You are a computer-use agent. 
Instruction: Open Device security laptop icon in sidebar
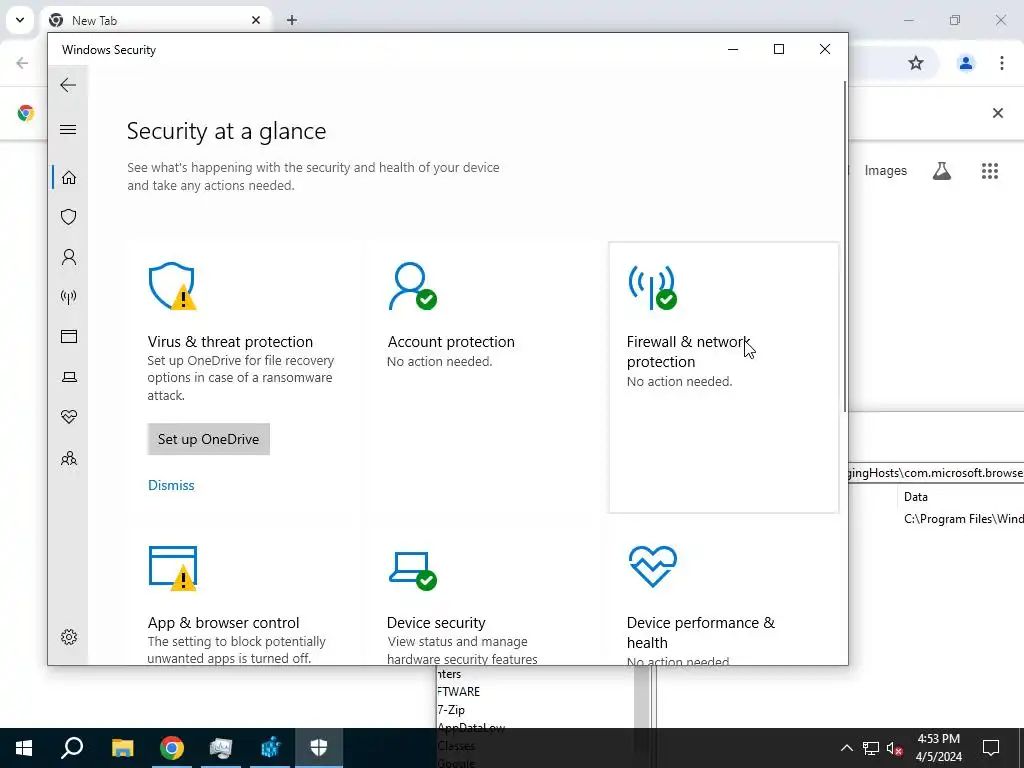click(69, 377)
